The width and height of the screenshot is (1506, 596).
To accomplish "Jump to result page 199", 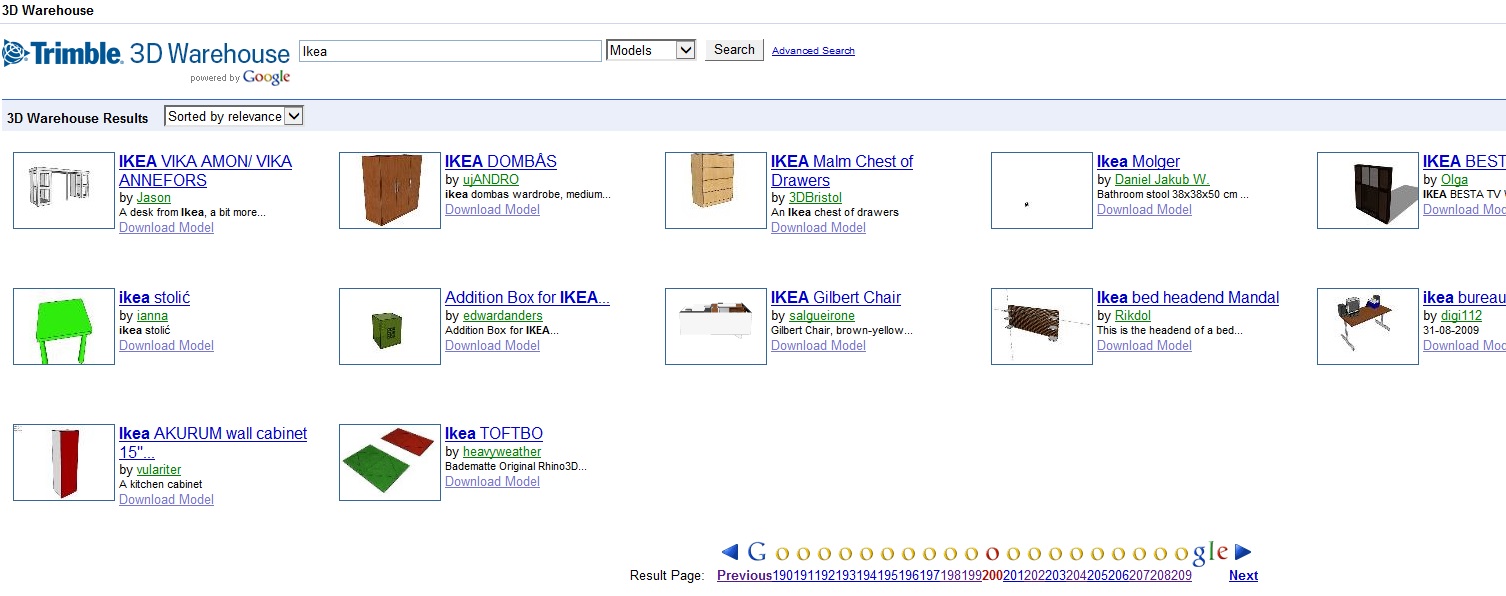I will (x=972, y=575).
